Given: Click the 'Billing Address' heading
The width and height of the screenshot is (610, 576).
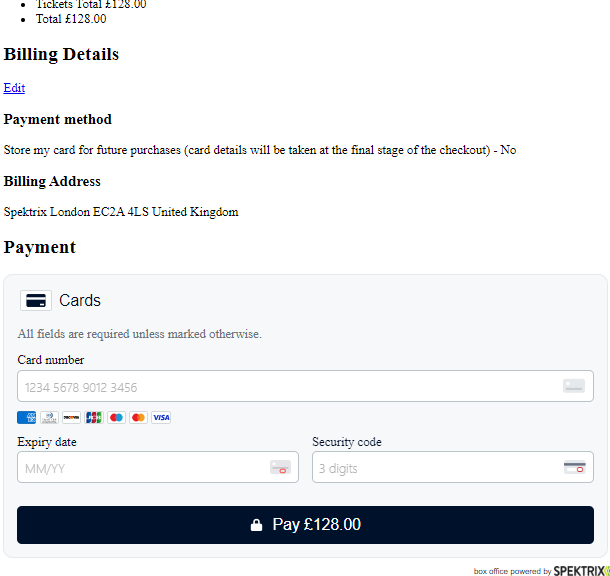Looking at the screenshot, I should [x=52, y=181].
